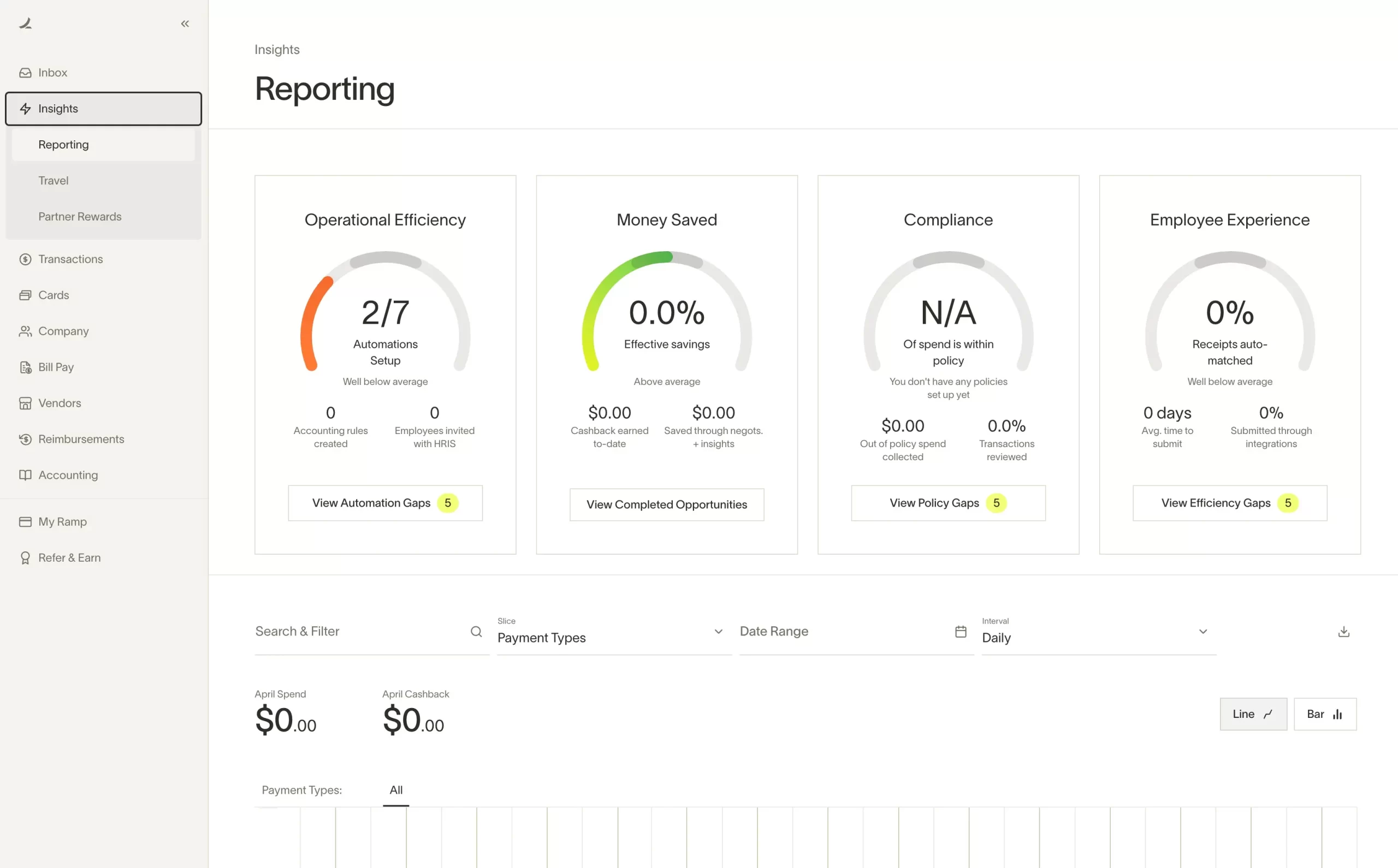
Task: Open the Vendors section
Action: [x=60, y=403]
